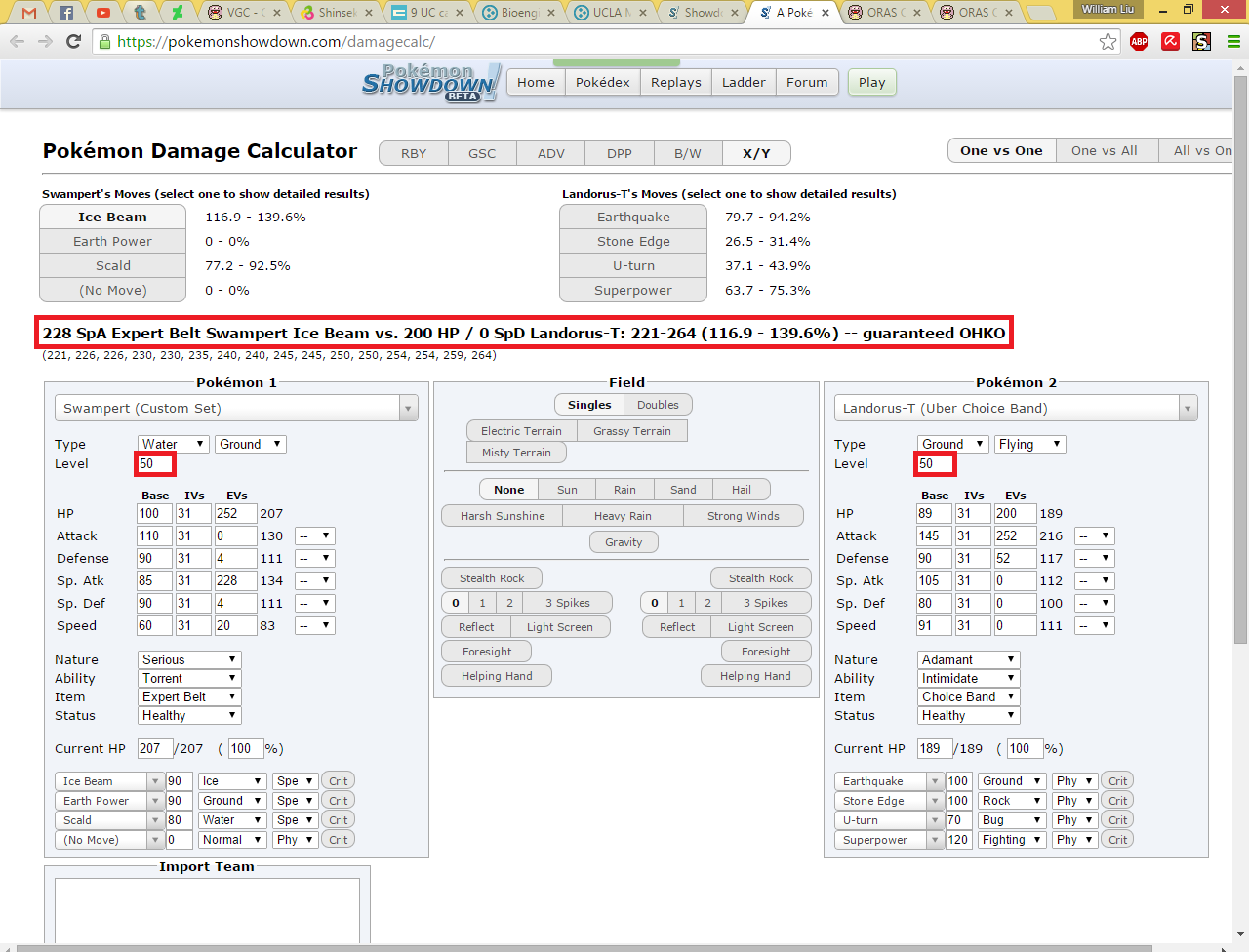The image size is (1249, 952).
Task: Open the pinned Gmail tab
Action: [29, 13]
